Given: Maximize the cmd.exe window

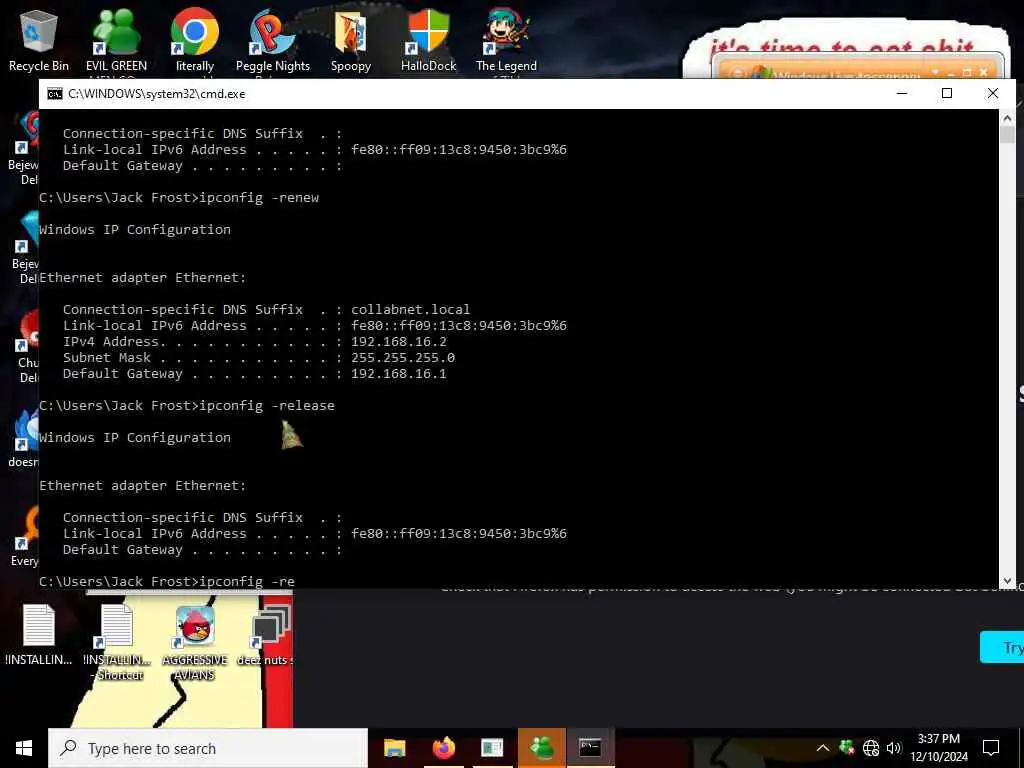Looking at the screenshot, I should [947, 93].
